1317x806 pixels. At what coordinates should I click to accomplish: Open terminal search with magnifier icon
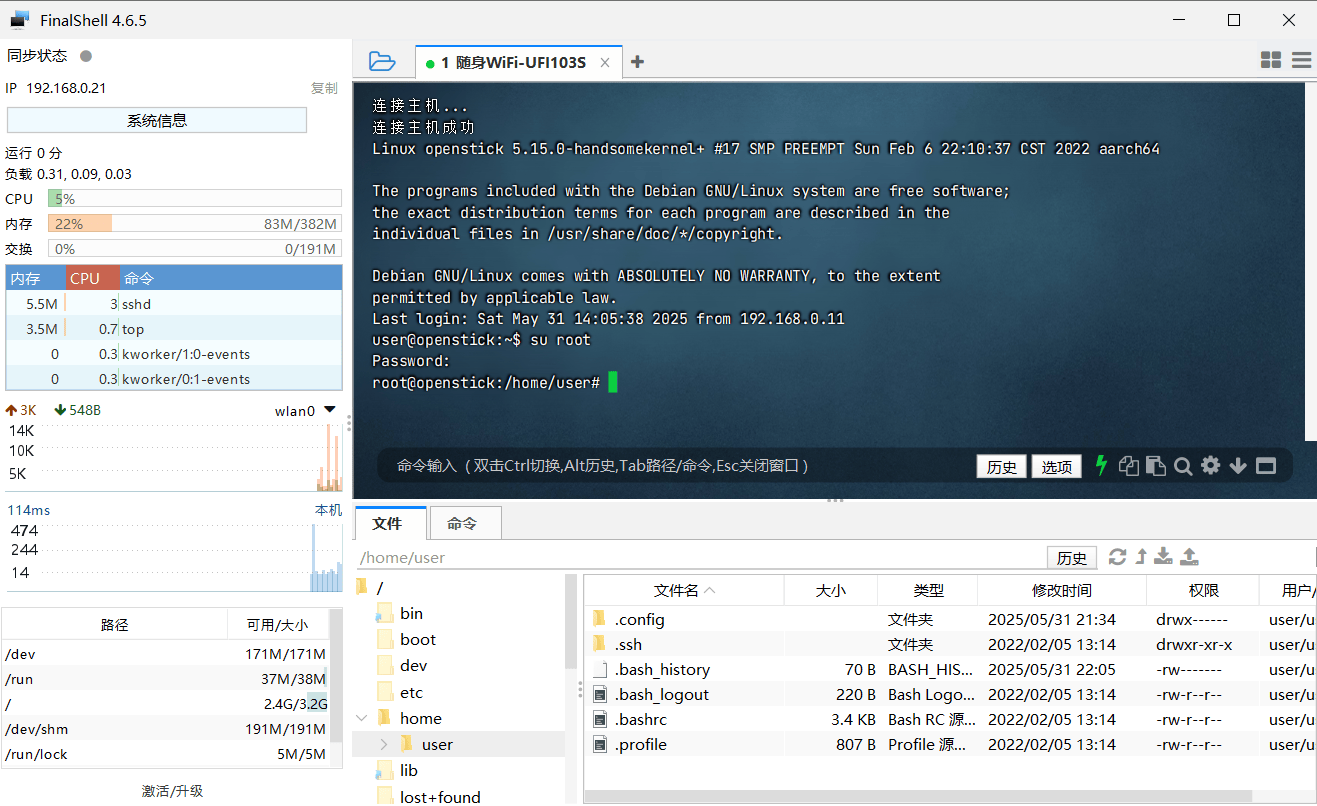[x=1183, y=466]
